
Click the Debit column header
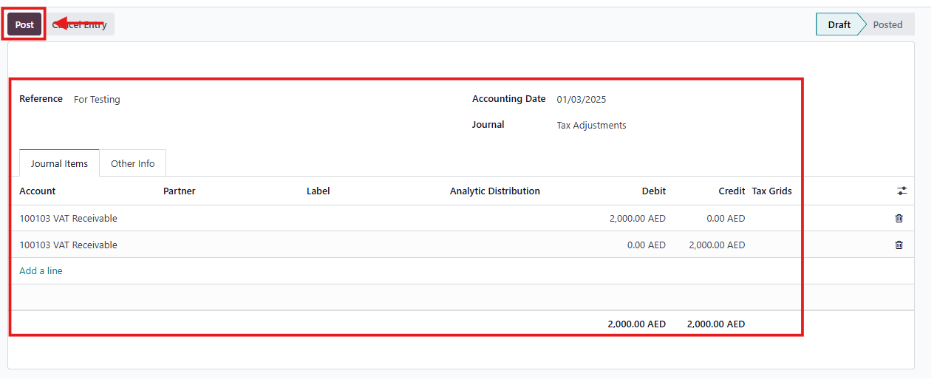pos(654,191)
